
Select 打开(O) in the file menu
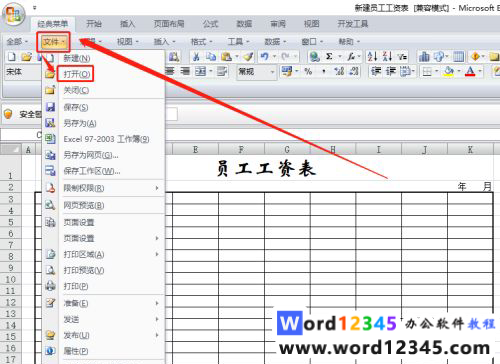pos(77,74)
